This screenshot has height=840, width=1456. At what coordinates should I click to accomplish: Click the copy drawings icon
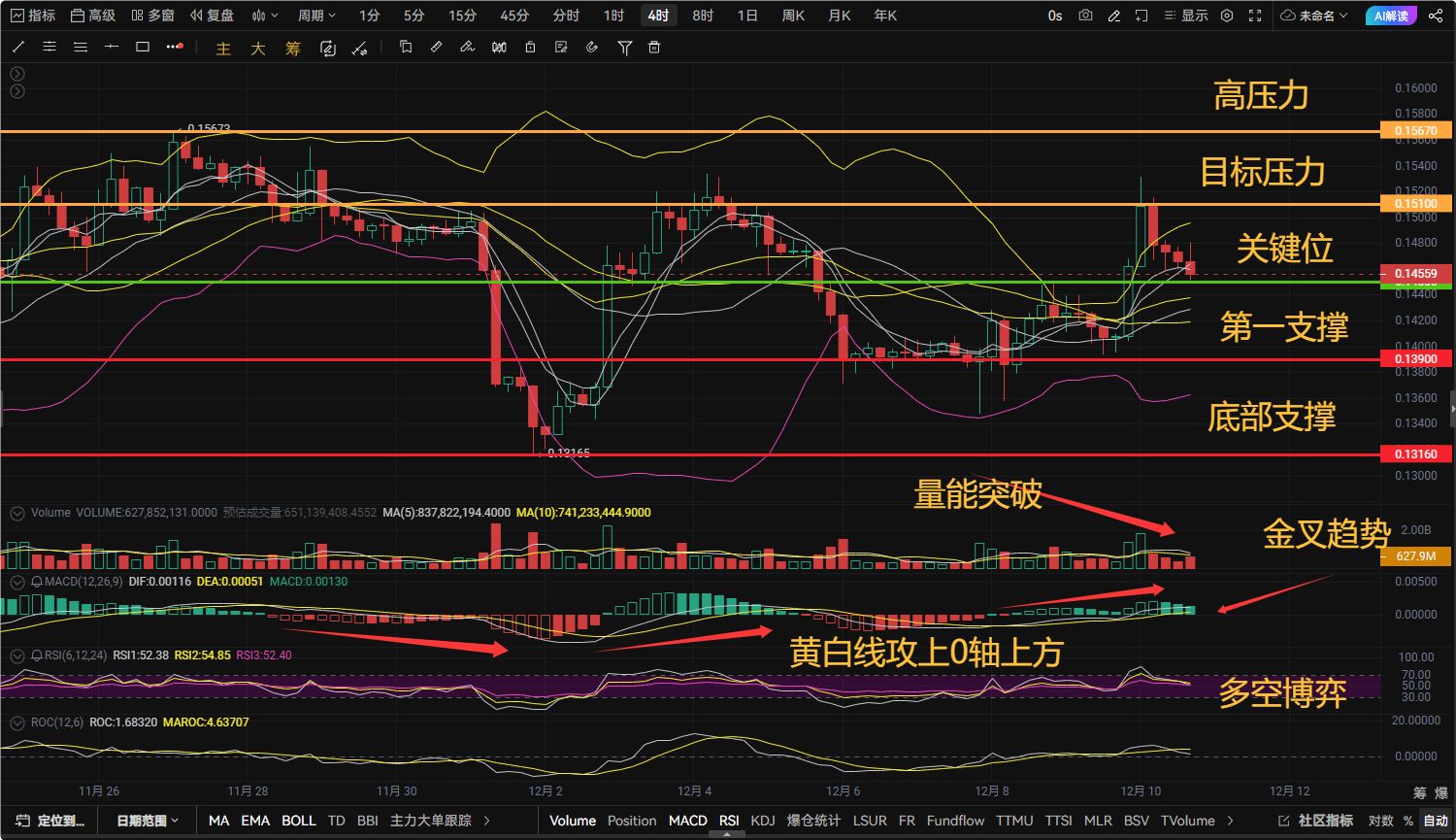click(406, 47)
